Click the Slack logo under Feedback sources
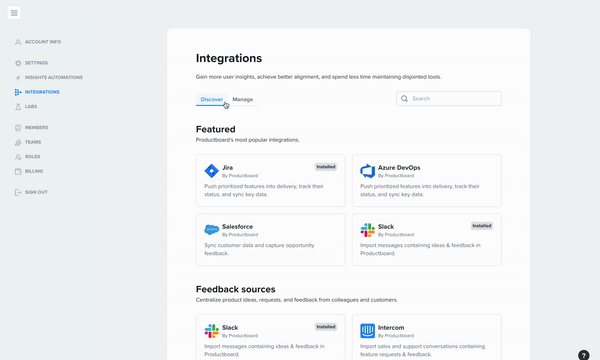This screenshot has height=360, width=600. coord(211,331)
